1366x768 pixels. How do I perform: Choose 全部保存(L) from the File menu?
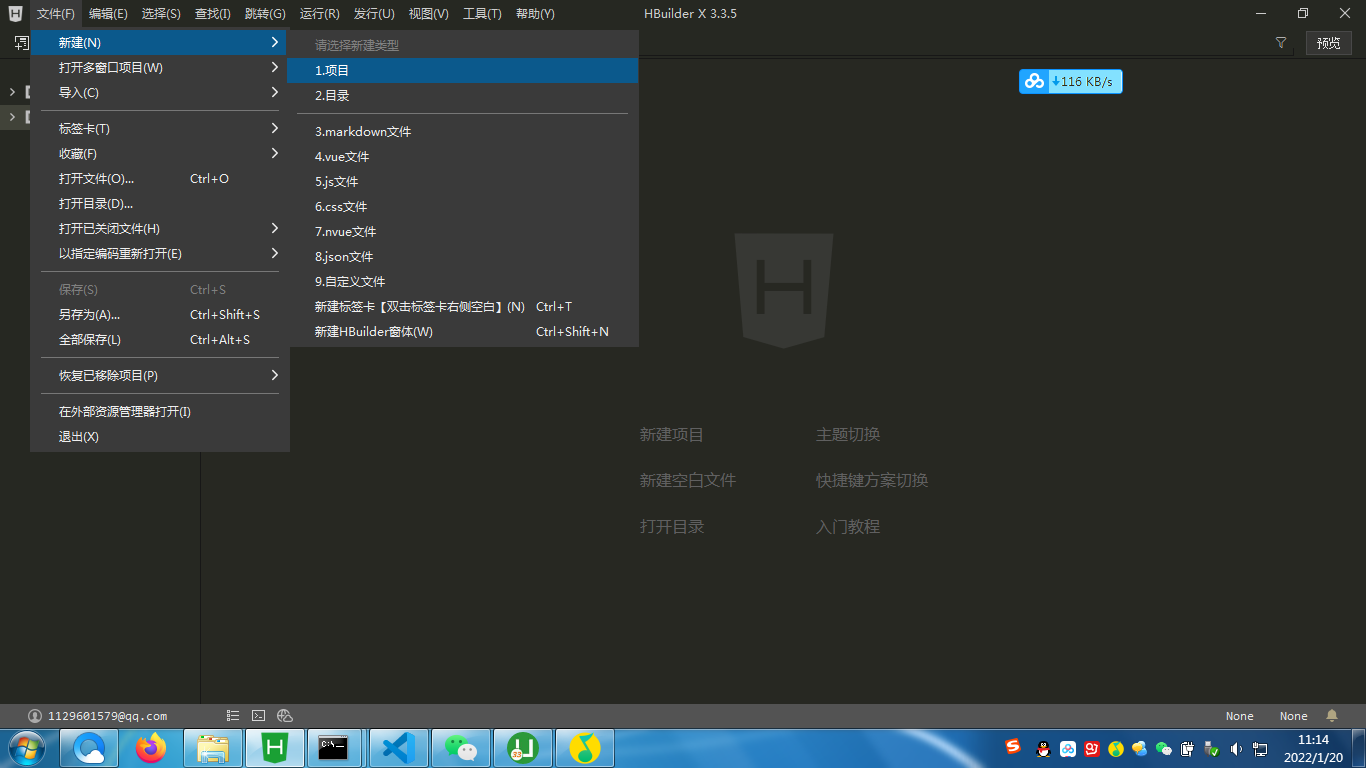point(160,339)
